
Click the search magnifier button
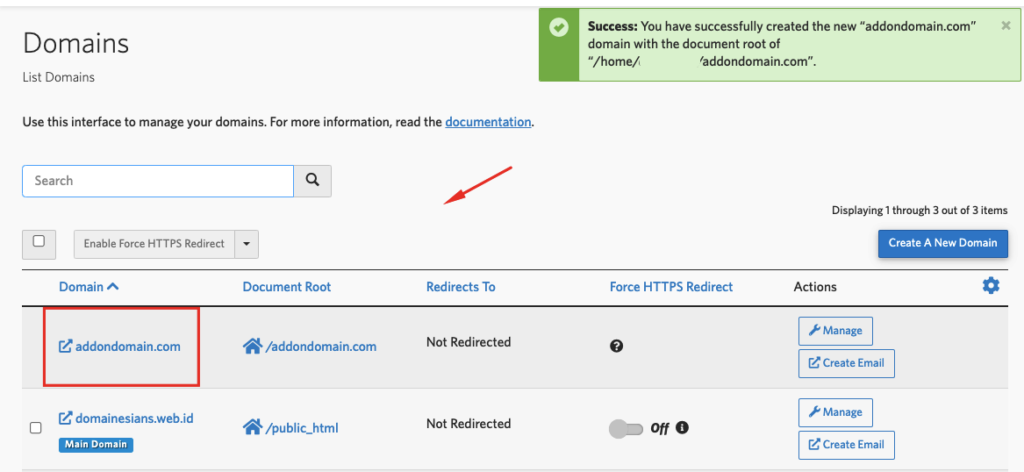click(312, 181)
